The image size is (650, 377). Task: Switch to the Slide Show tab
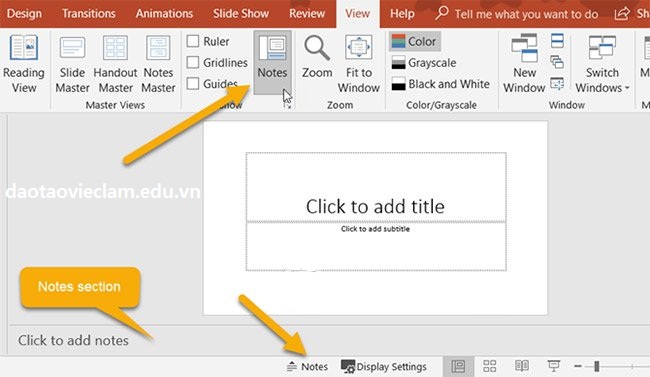241,14
